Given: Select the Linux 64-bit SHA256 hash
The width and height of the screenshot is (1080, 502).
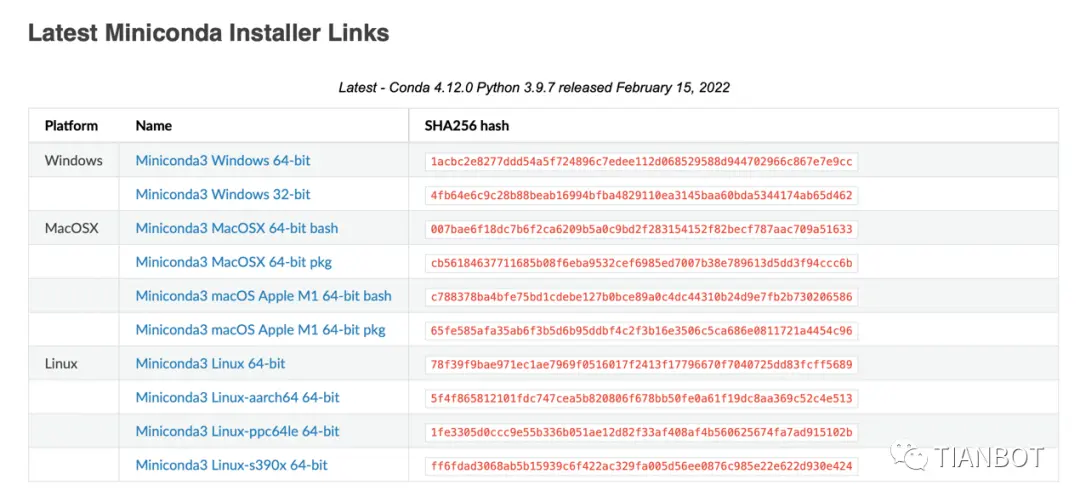Looking at the screenshot, I should (641, 364).
